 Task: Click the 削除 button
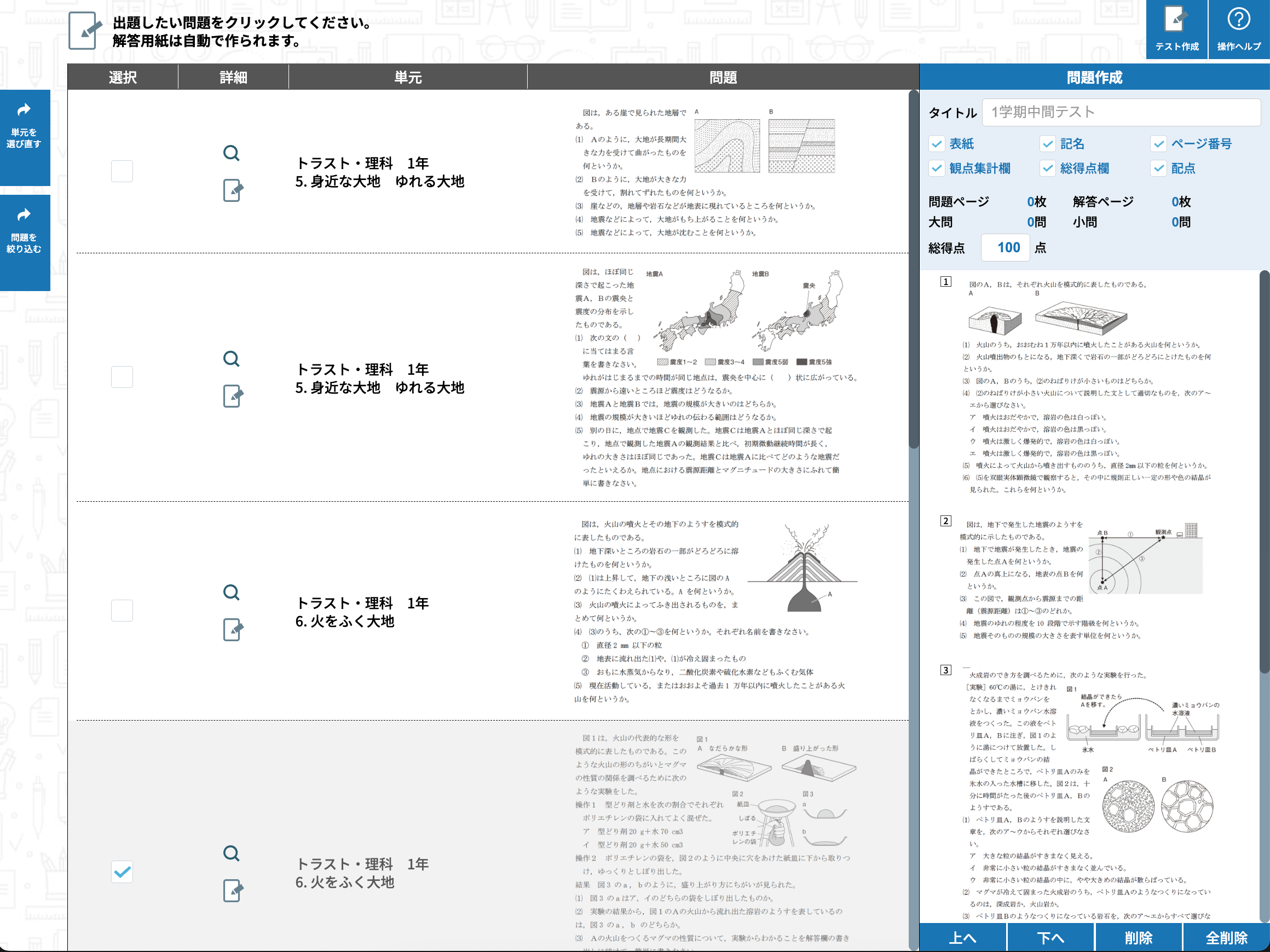tap(1139, 938)
